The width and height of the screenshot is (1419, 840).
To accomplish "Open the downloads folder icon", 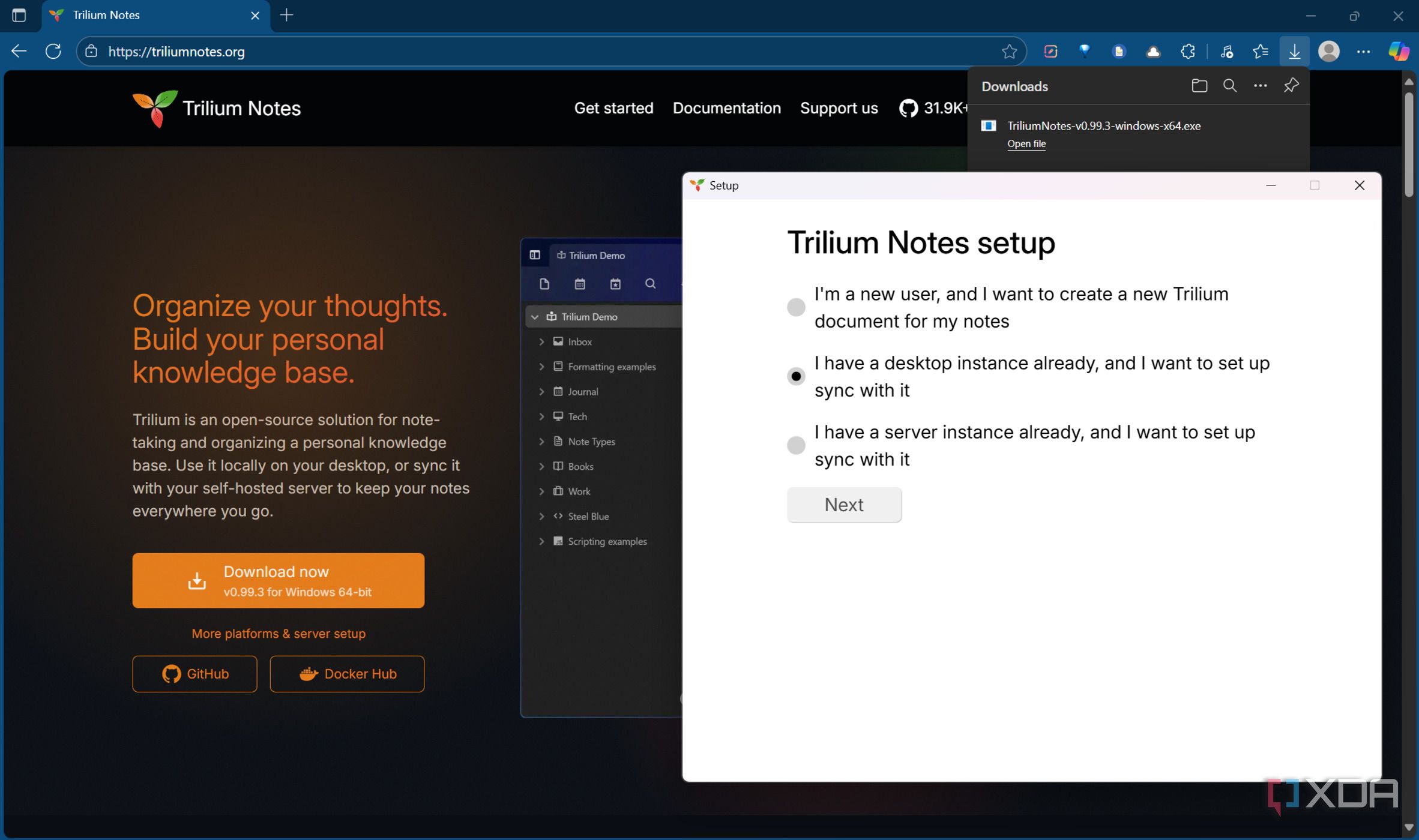I will click(x=1199, y=86).
